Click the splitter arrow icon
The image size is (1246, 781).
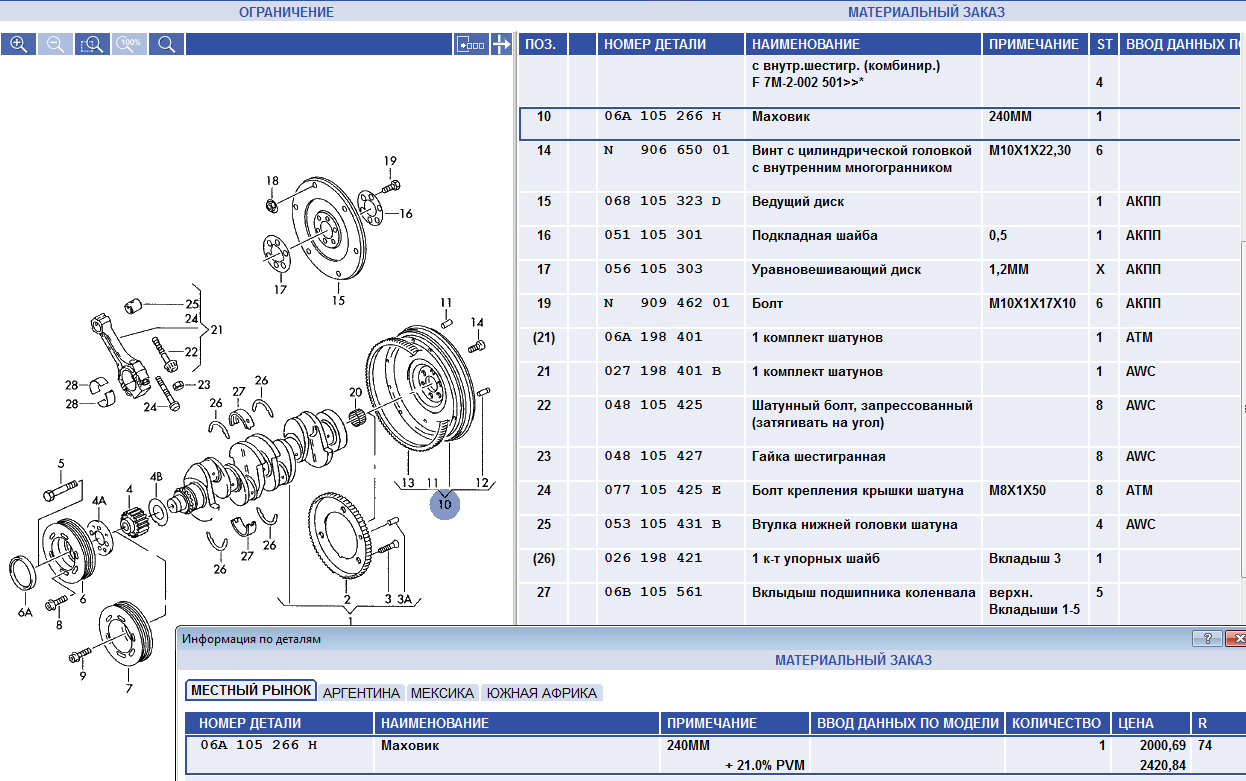click(502, 44)
